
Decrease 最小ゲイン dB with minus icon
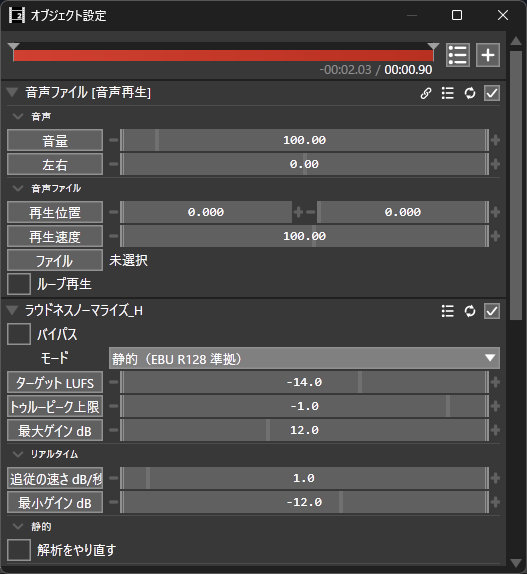[114, 502]
